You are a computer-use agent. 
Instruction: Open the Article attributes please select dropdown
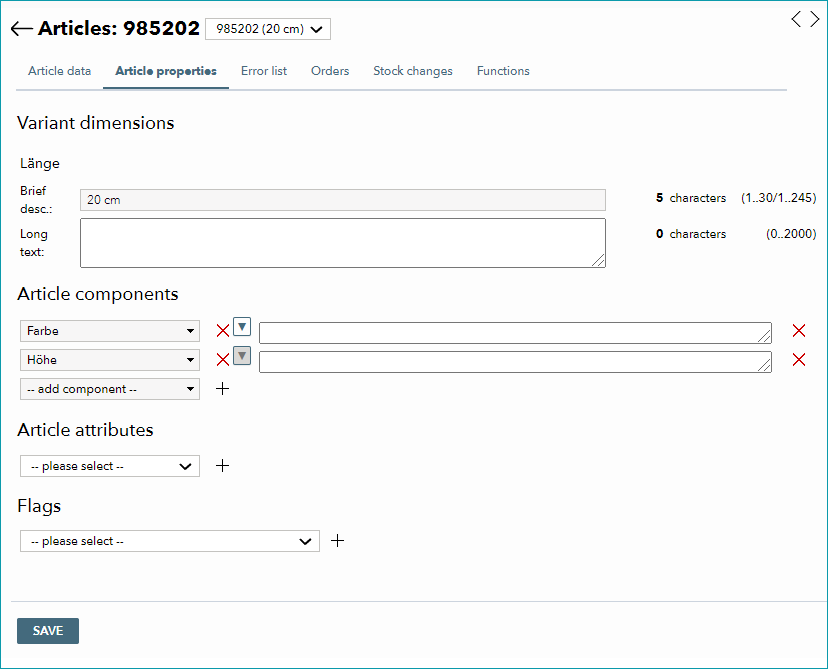[110, 466]
